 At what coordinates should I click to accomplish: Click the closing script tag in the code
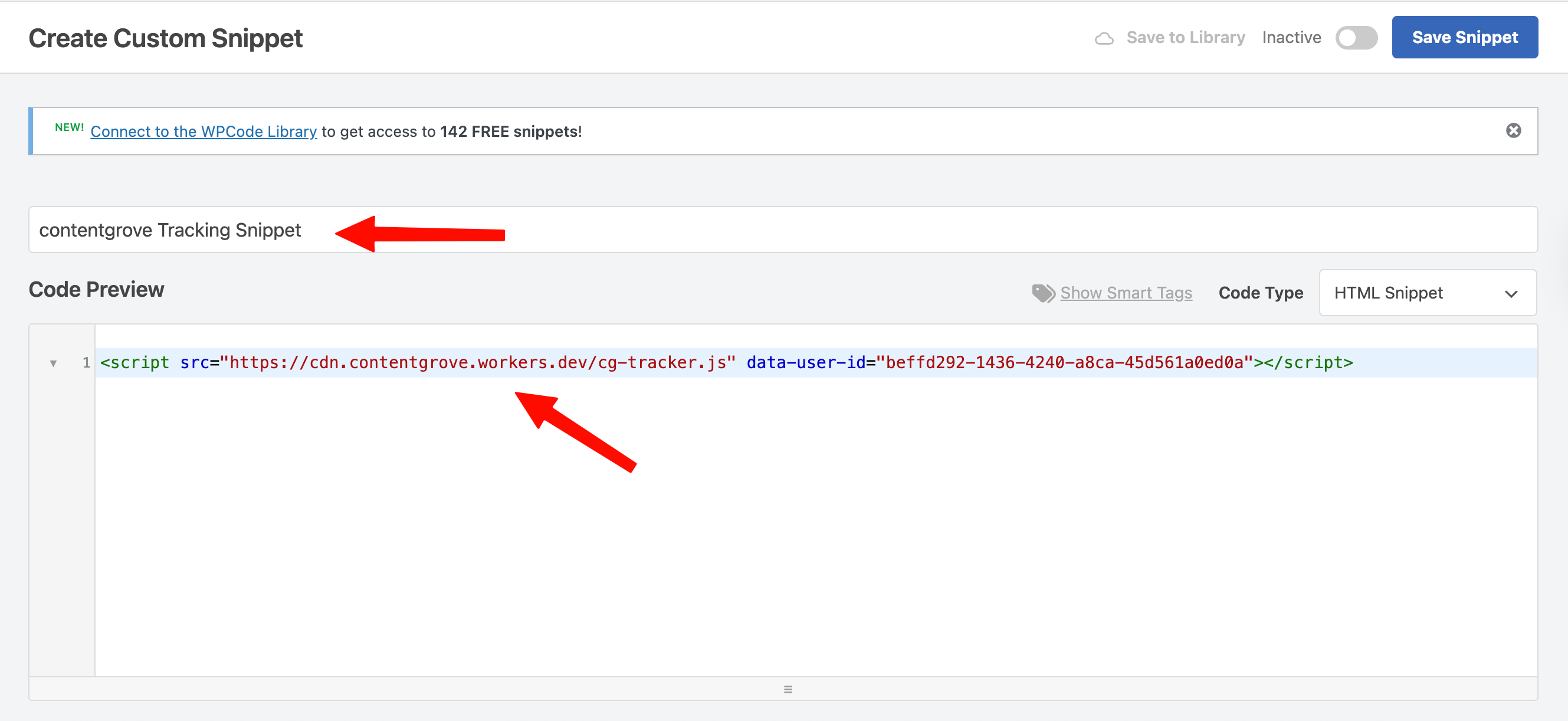pyautogui.click(x=1307, y=363)
